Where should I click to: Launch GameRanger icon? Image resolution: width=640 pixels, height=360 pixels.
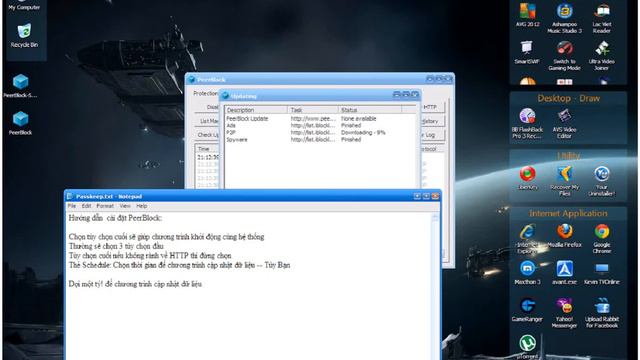(x=527, y=310)
